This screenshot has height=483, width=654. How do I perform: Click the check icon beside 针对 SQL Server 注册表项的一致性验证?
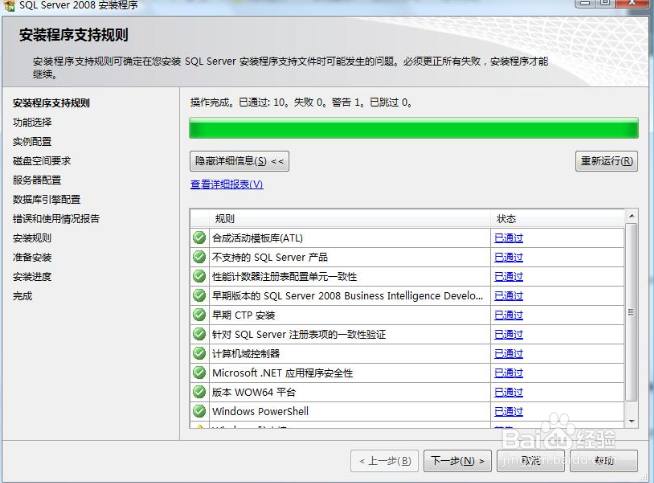point(199,334)
